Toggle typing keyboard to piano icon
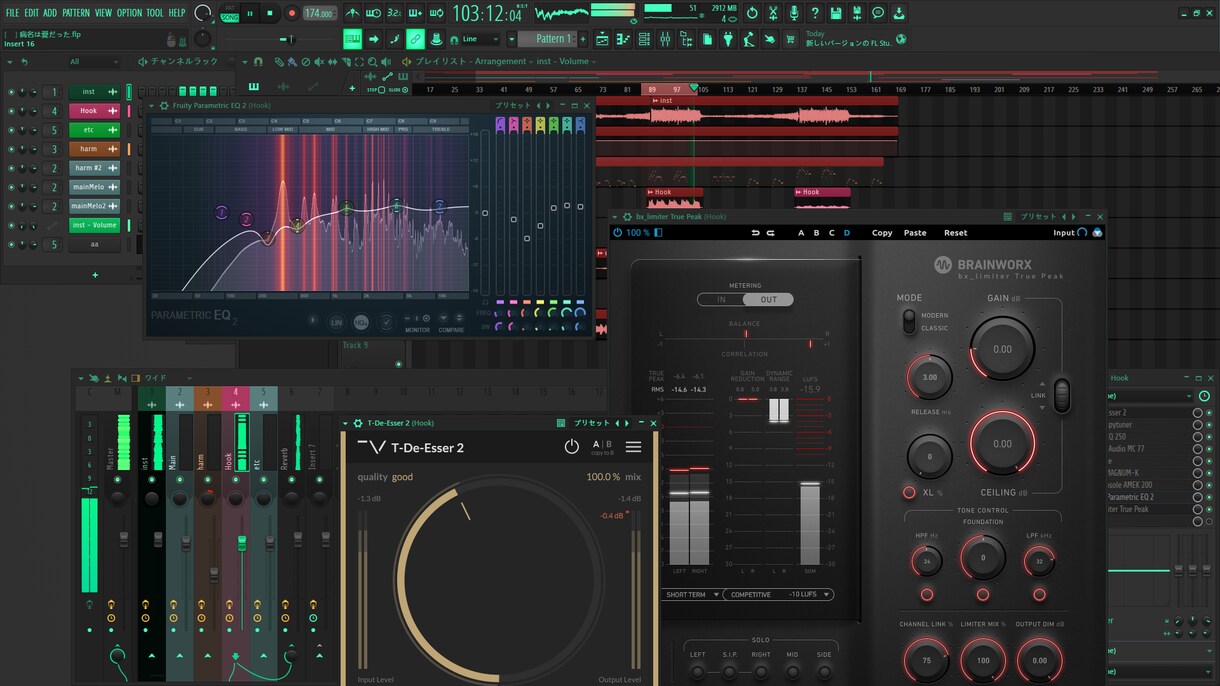Image resolution: width=1220 pixels, height=686 pixels. [352, 39]
